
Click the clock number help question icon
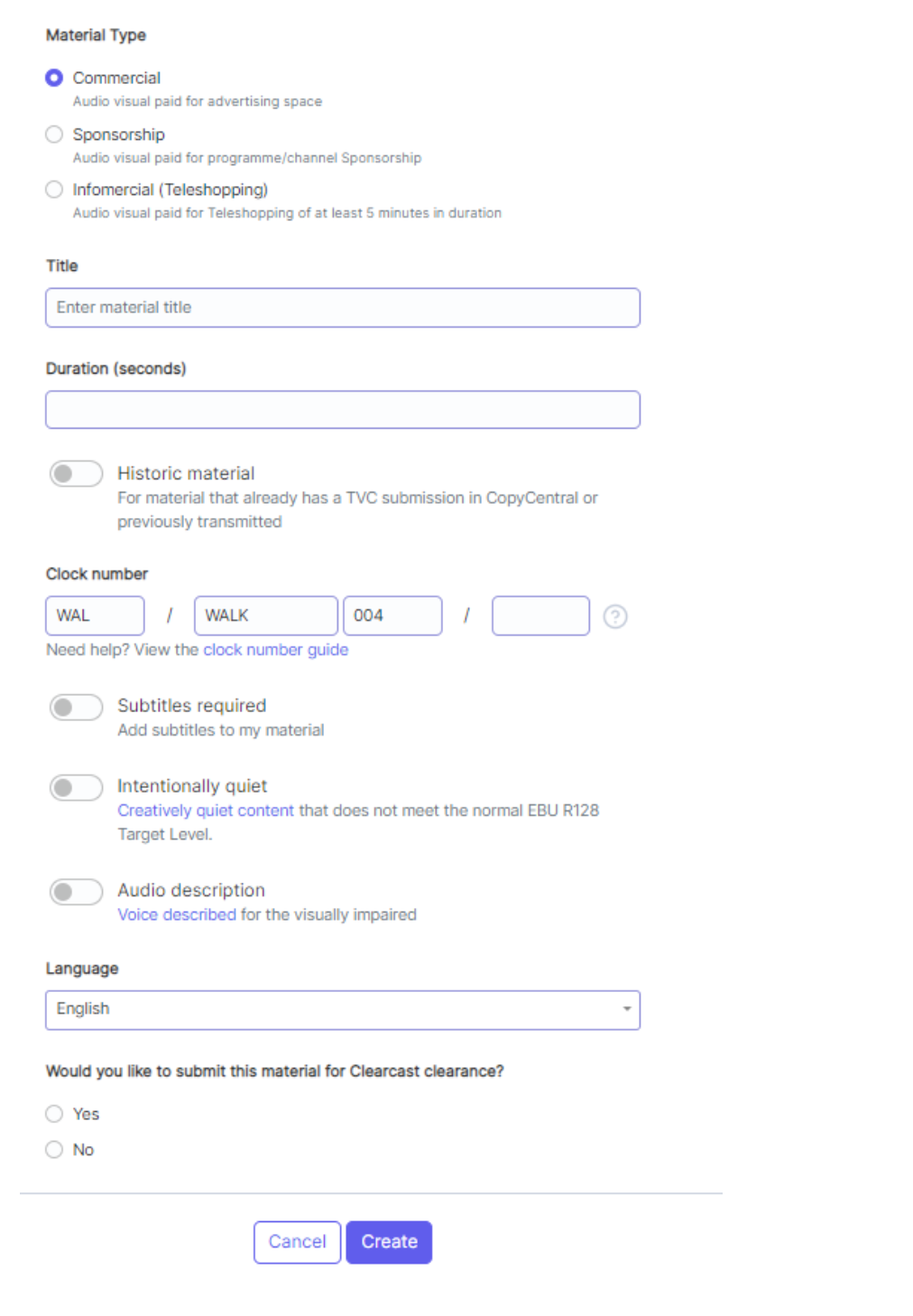point(614,616)
